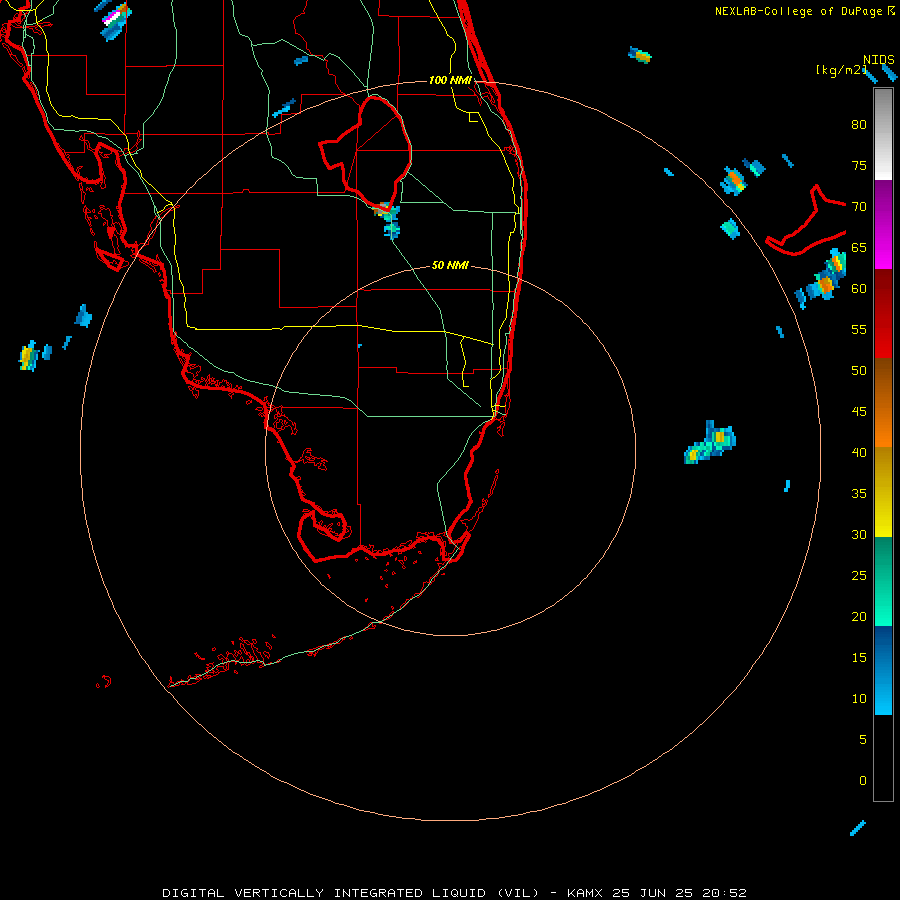Click the 45 value on the scale
900x900 pixels.
click(x=859, y=412)
